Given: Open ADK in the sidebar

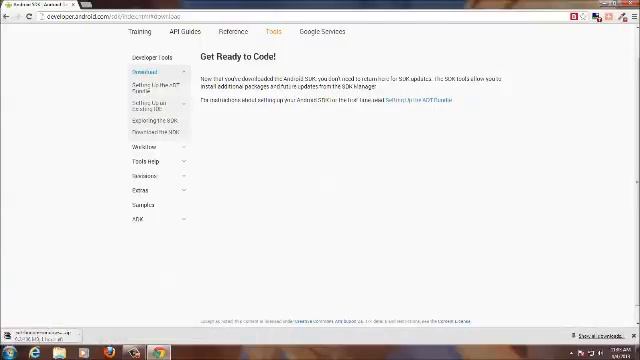Looking at the screenshot, I should (138, 219).
